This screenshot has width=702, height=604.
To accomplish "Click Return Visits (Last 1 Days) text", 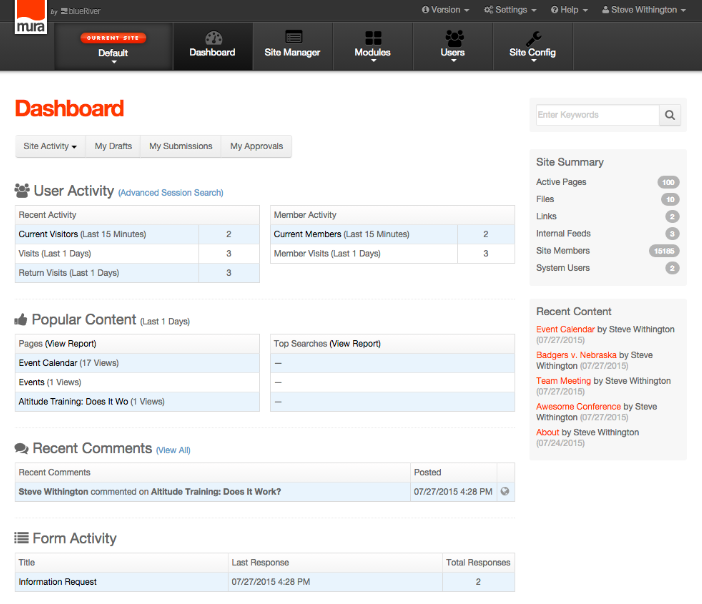I will (x=69, y=273).
